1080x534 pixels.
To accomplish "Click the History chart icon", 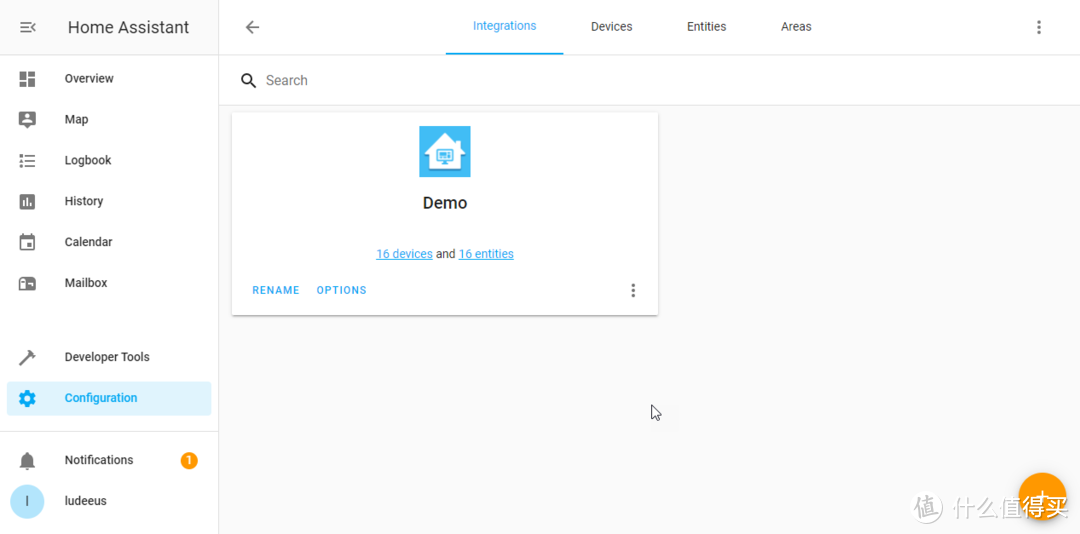I will [27, 202].
